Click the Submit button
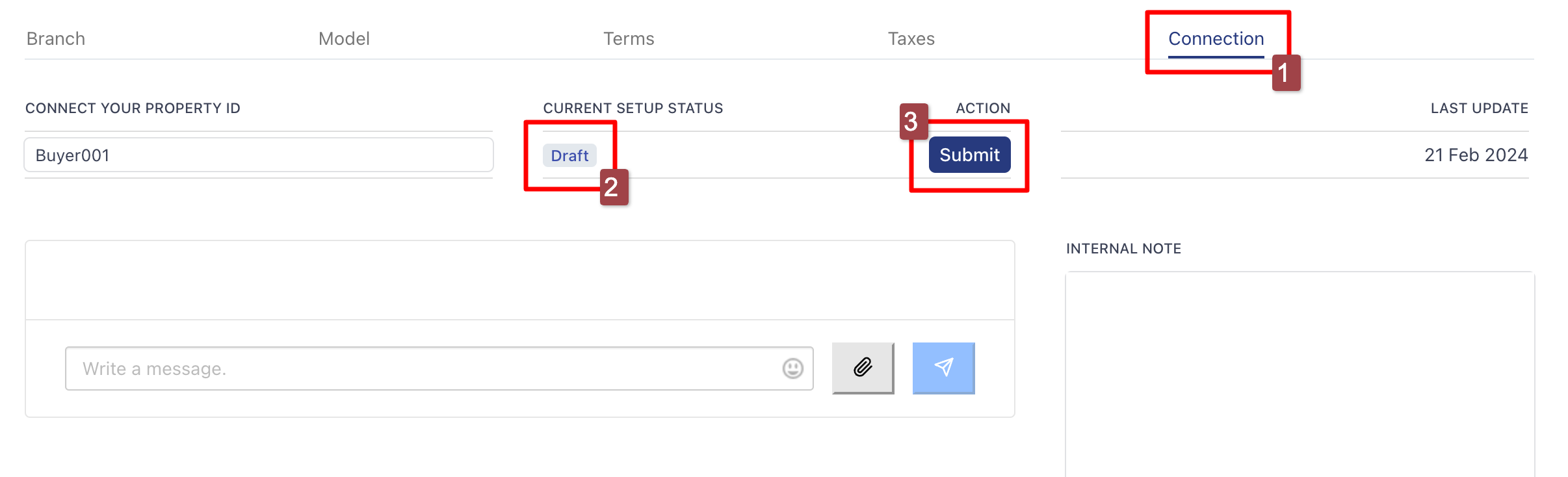Screen dimensions: 1568x477 pyautogui.click(x=969, y=155)
